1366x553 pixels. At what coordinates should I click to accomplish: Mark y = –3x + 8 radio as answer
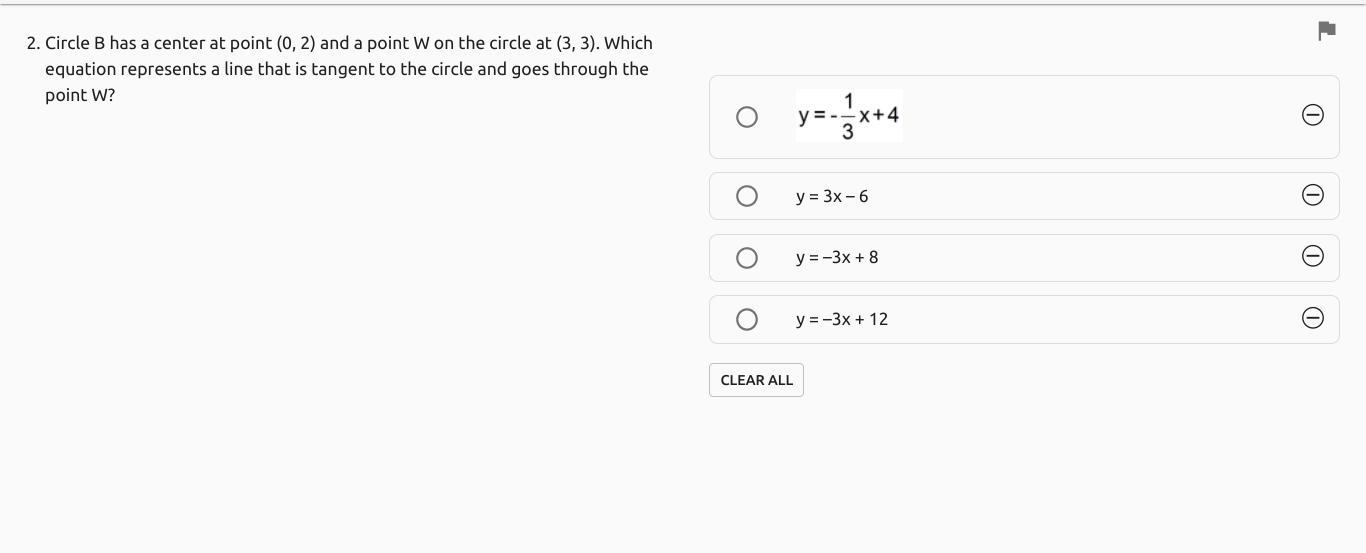746,258
